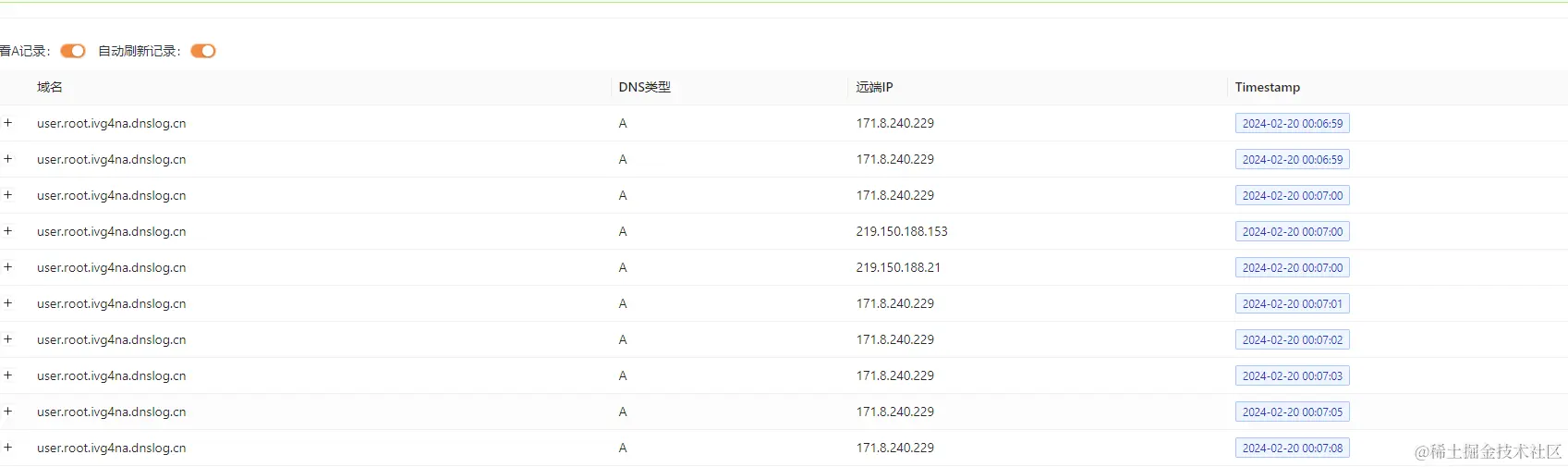Image resolution: width=1568 pixels, height=467 pixels.
Task: Click the domain name in the 00:07:03 row
Action: pos(112,375)
